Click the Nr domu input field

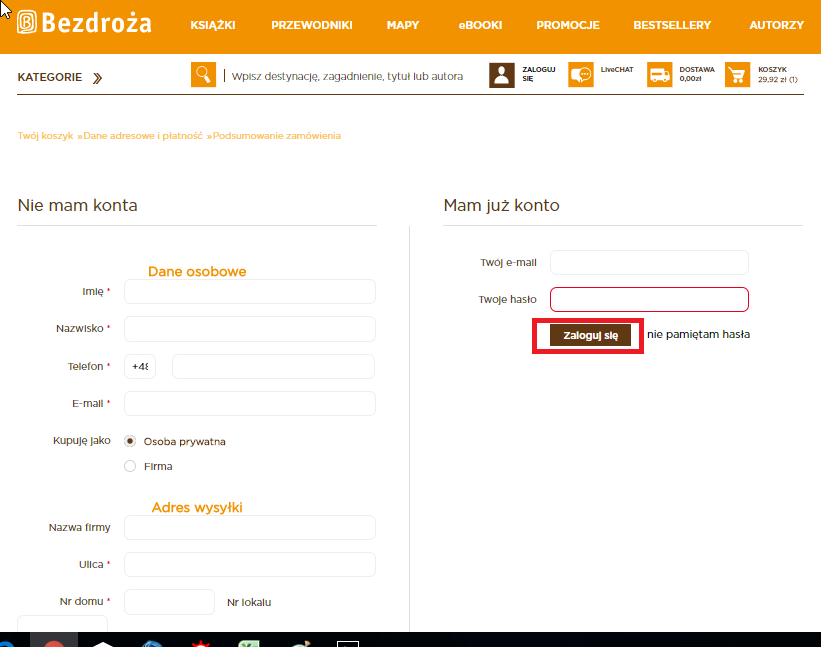pos(169,602)
